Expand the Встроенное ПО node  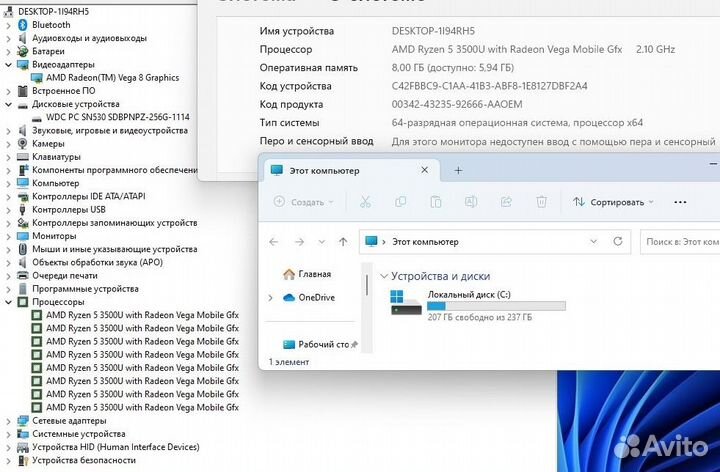[8, 91]
